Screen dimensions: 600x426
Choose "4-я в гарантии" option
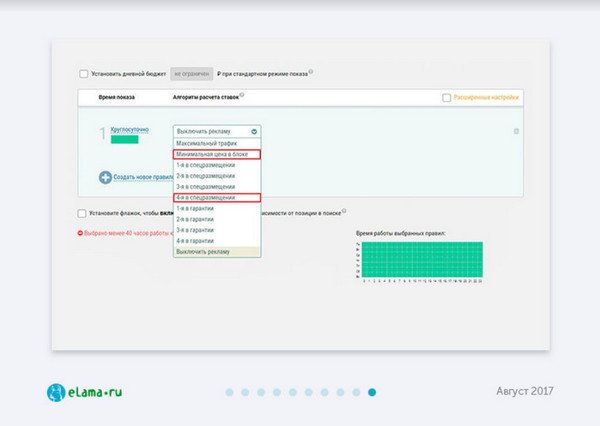click(217, 241)
